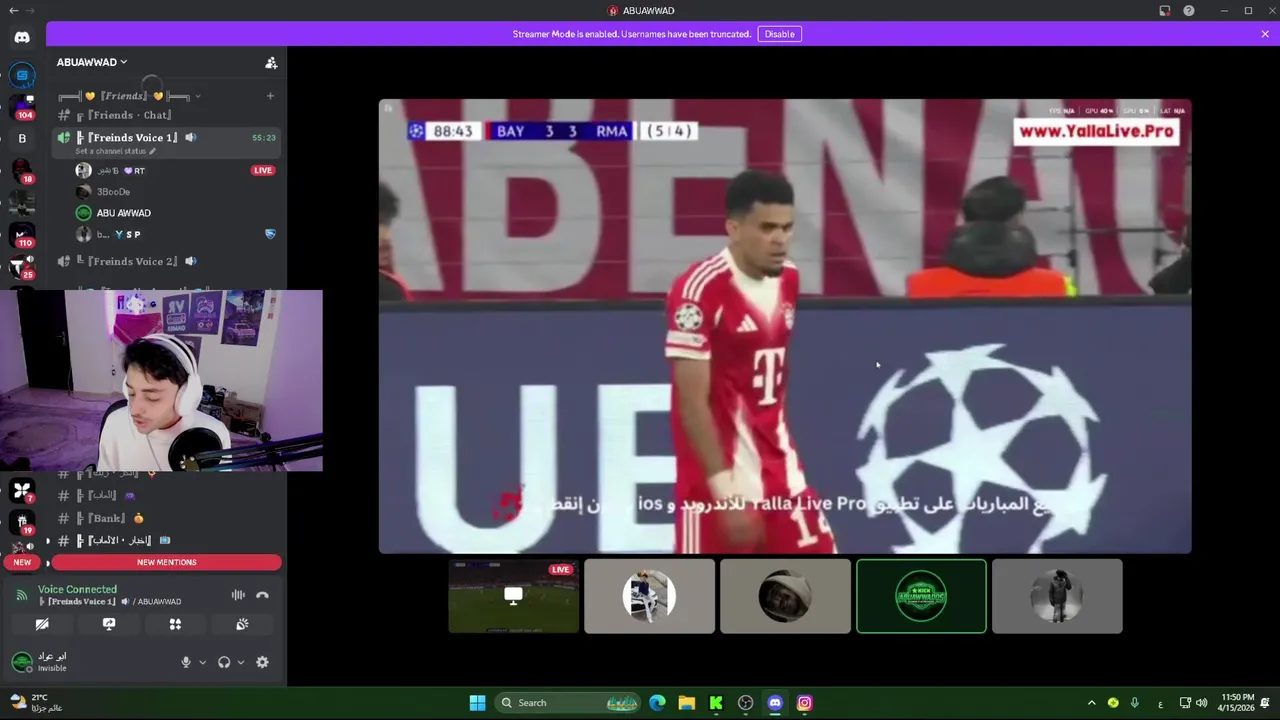This screenshot has height=720, width=1280.
Task: Click the Discord inbox icon in title bar
Action: pos(1165,10)
